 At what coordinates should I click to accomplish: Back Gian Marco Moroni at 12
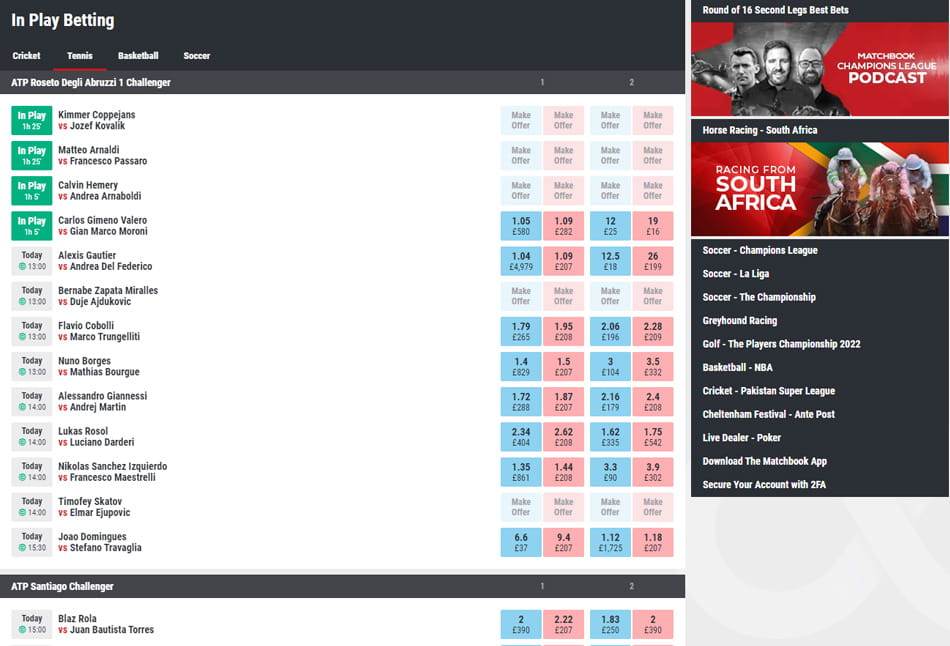(x=610, y=225)
